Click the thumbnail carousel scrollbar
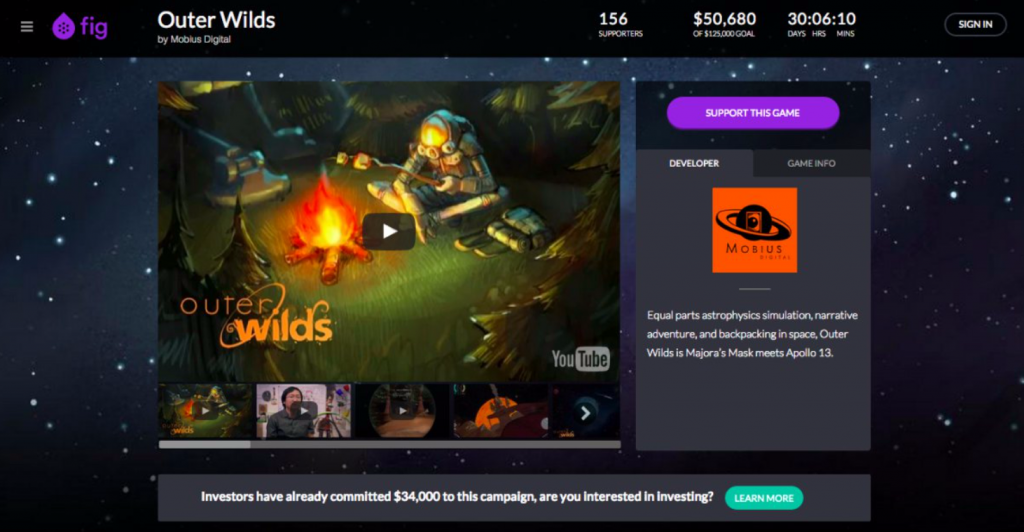 (389, 445)
